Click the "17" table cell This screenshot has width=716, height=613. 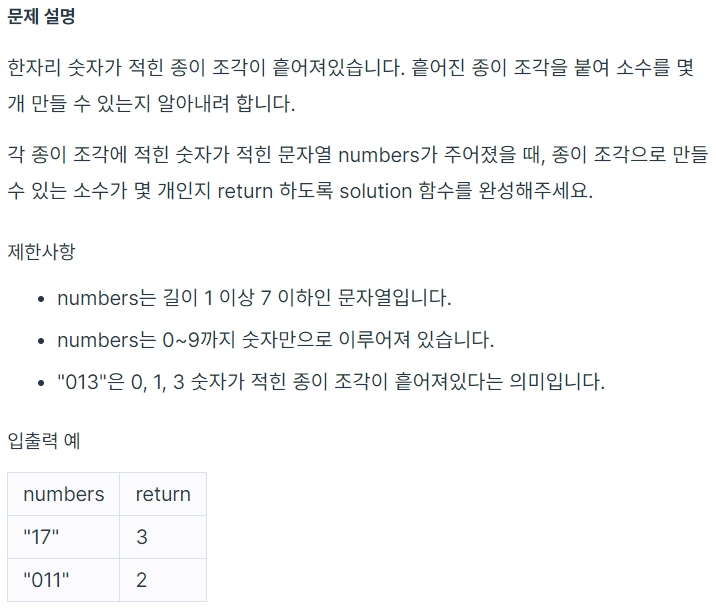click(63, 537)
